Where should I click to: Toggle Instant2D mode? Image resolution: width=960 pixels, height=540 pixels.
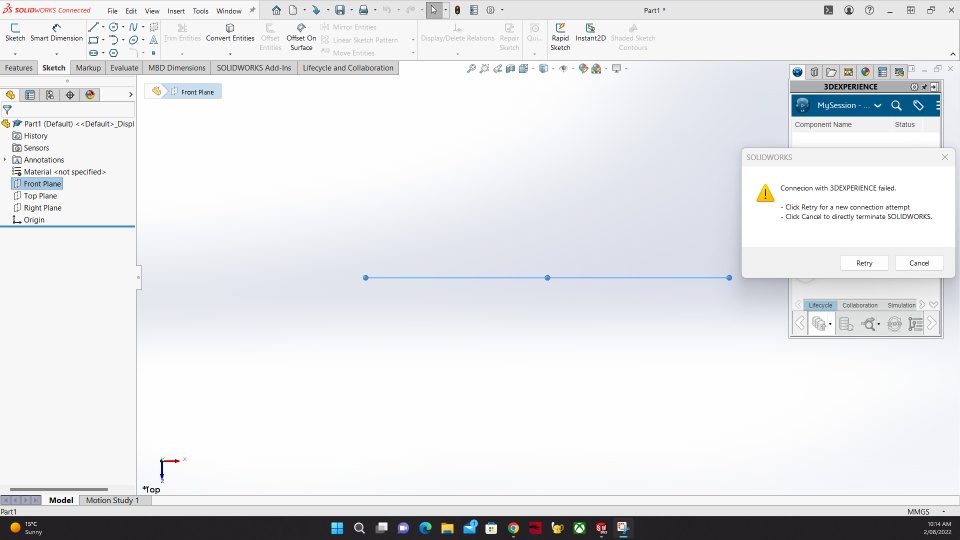pos(590,32)
